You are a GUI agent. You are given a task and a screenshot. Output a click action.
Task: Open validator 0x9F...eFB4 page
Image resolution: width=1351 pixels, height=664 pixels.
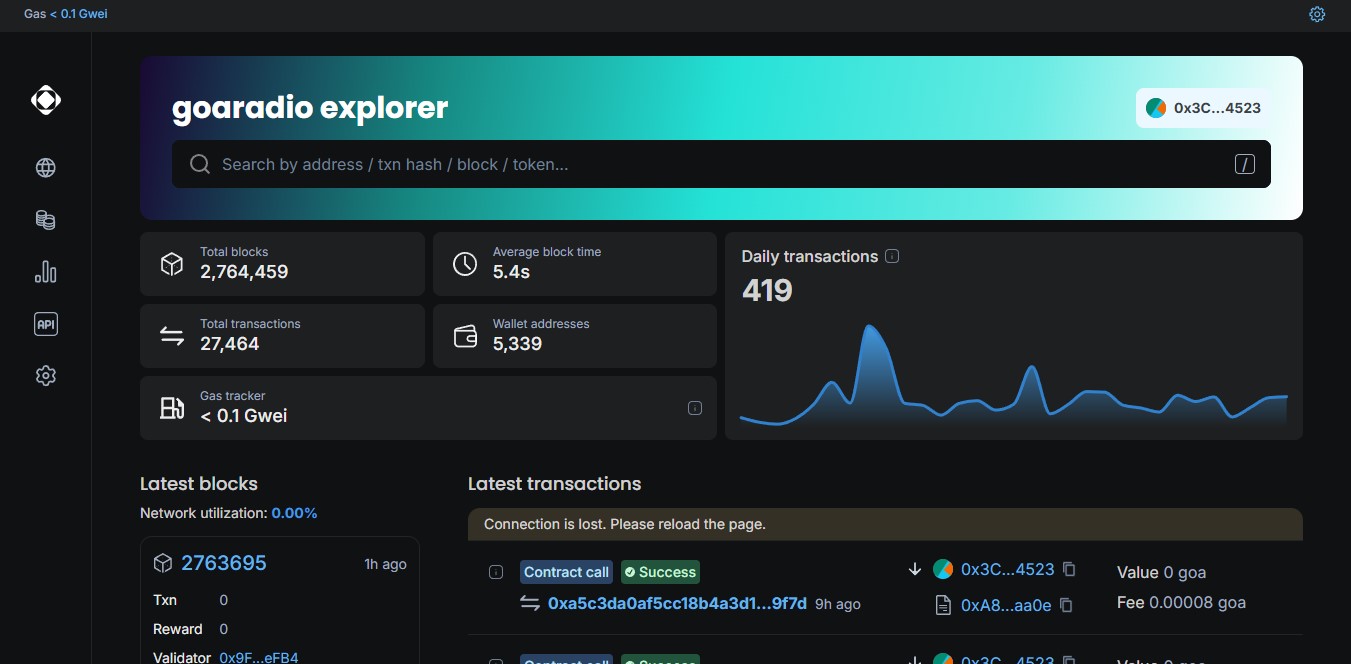pos(257,657)
